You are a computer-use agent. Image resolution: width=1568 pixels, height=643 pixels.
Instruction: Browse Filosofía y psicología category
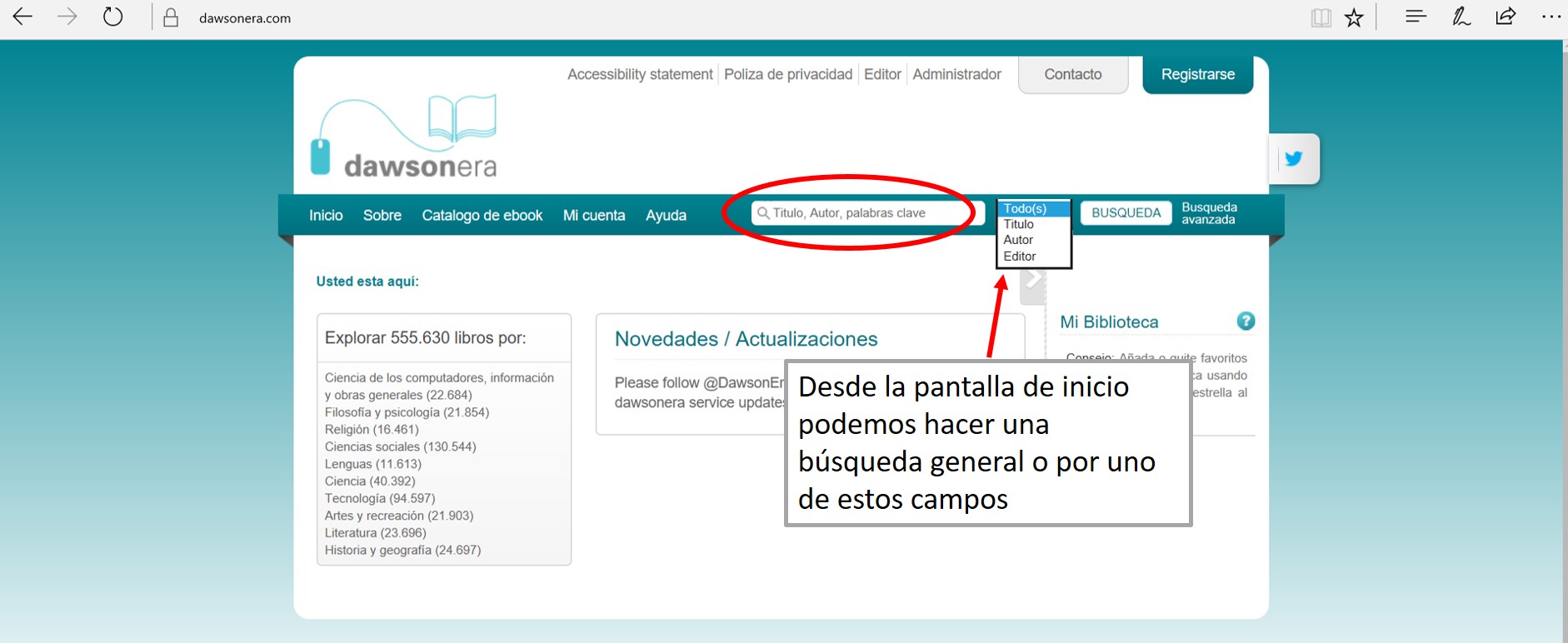(x=407, y=412)
